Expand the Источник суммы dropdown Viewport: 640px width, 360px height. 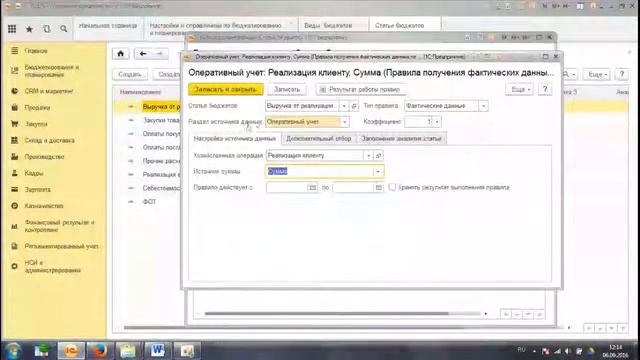(378, 171)
